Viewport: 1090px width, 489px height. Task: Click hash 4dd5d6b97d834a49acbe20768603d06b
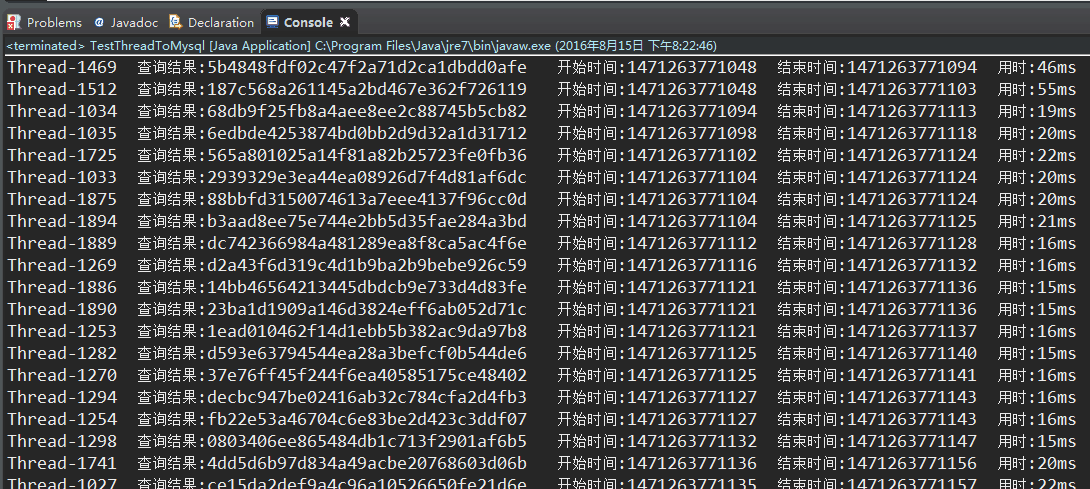[367, 463]
